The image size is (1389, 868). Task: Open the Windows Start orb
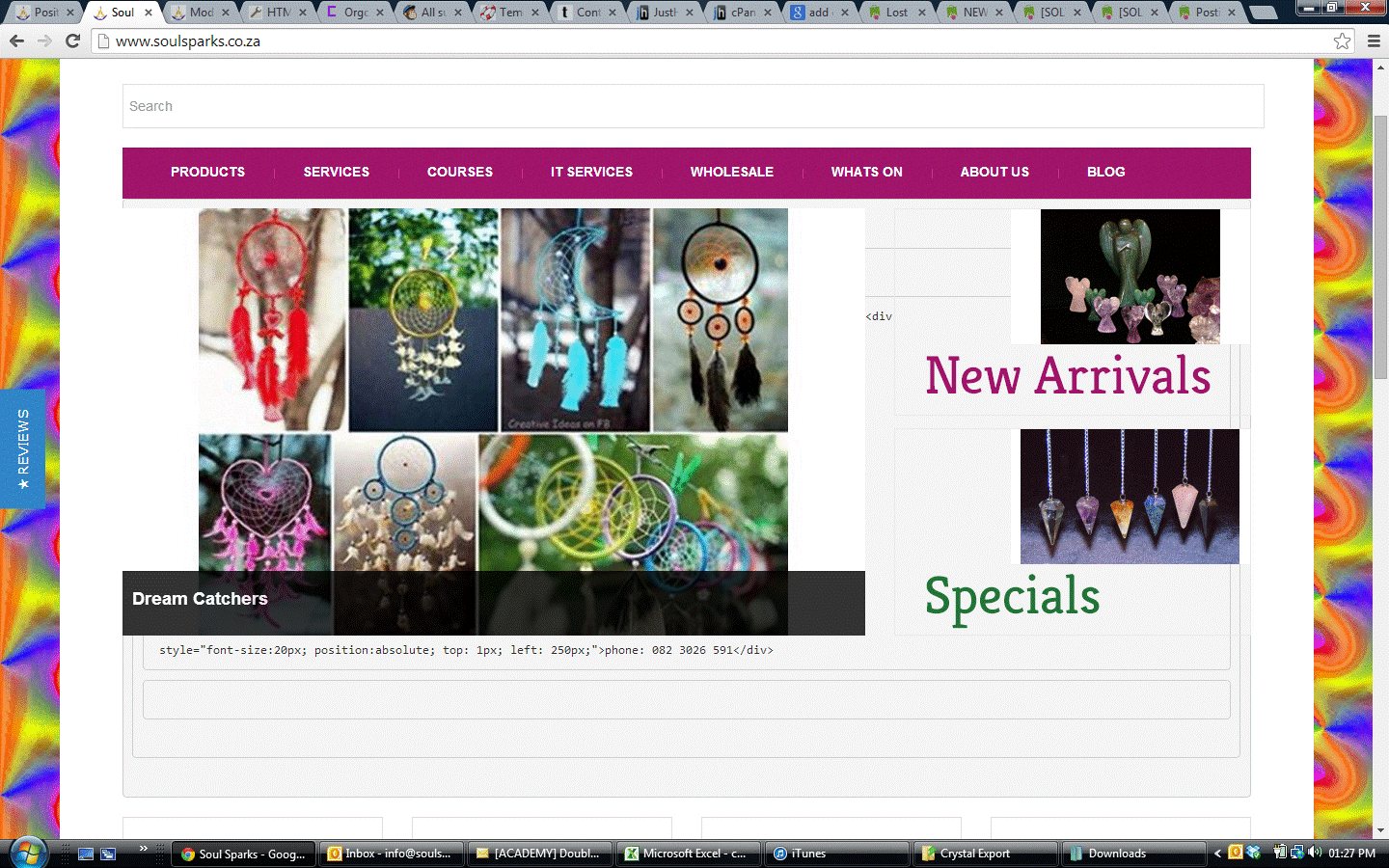point(28,853)
